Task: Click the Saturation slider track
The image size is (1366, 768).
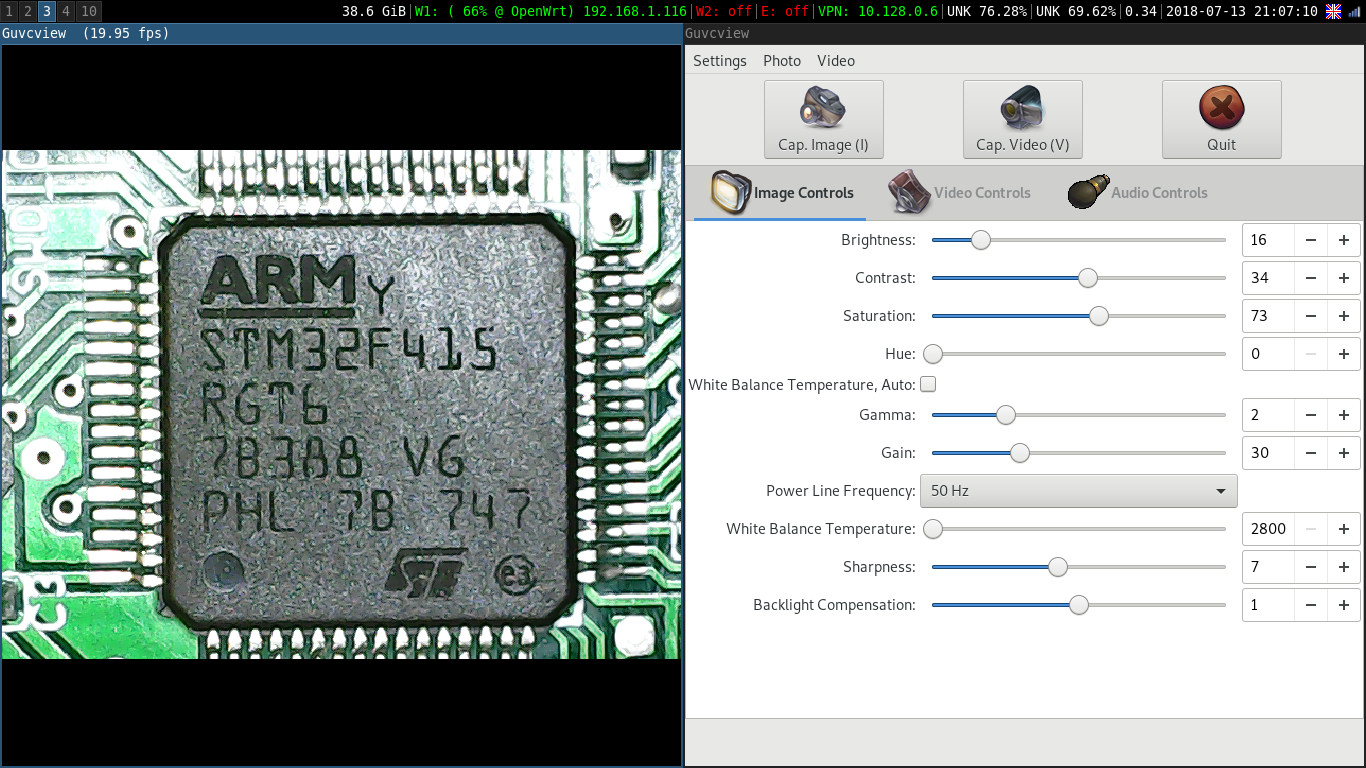Action: click(x=1078, y=316)
